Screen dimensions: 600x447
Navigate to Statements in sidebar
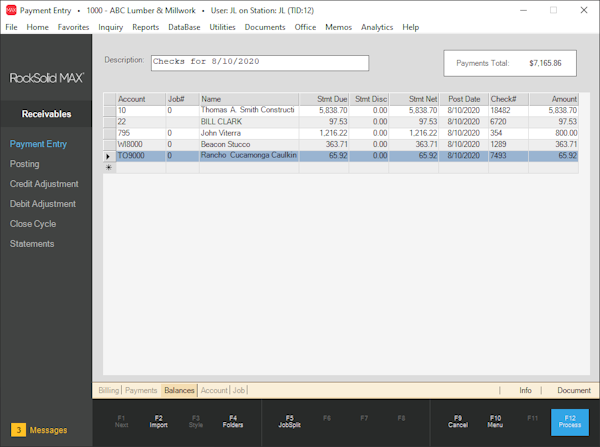pyautogui.click(x=32, y=244)
